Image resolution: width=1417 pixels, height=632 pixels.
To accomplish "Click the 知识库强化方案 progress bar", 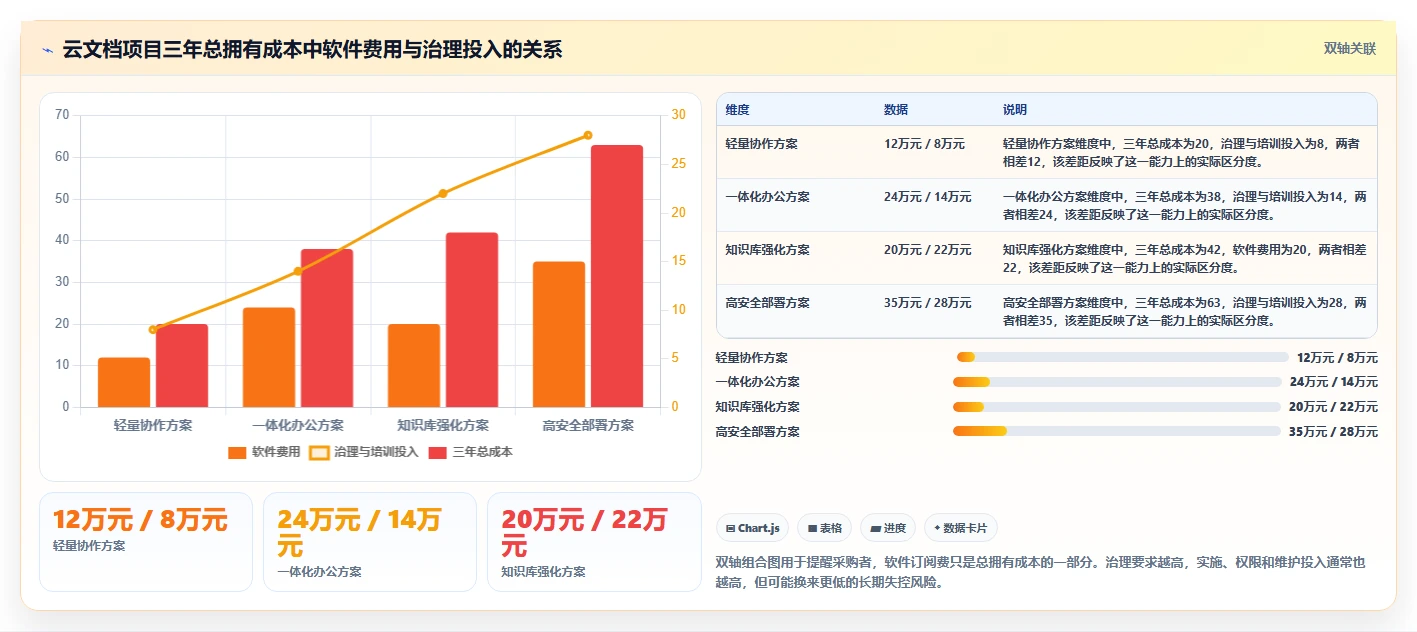I will point(1117,407).
